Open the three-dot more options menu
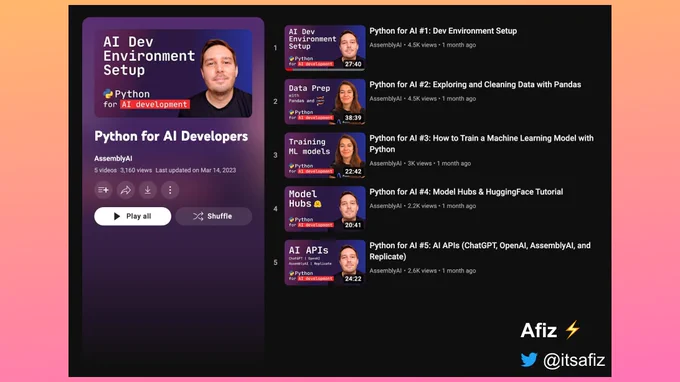 point(170,190)
